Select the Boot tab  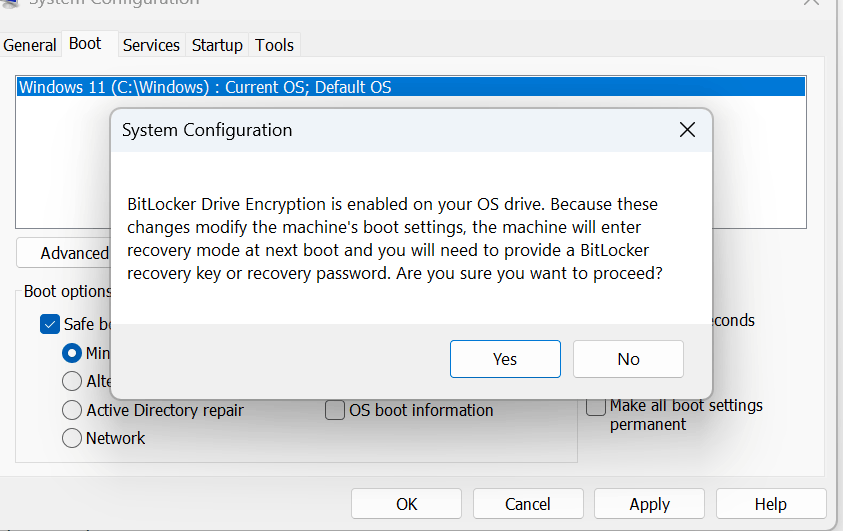85,44
